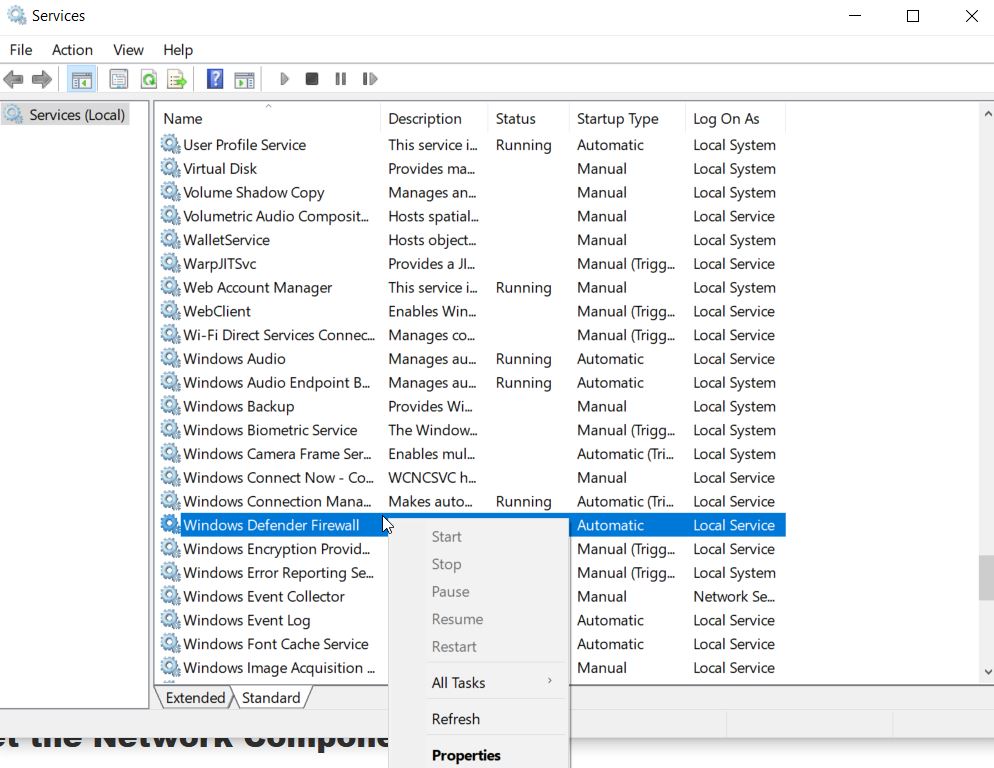994x768 pixels.
Task: Click the Refresh toolbar icon
Action: click(x=149, y=79)
